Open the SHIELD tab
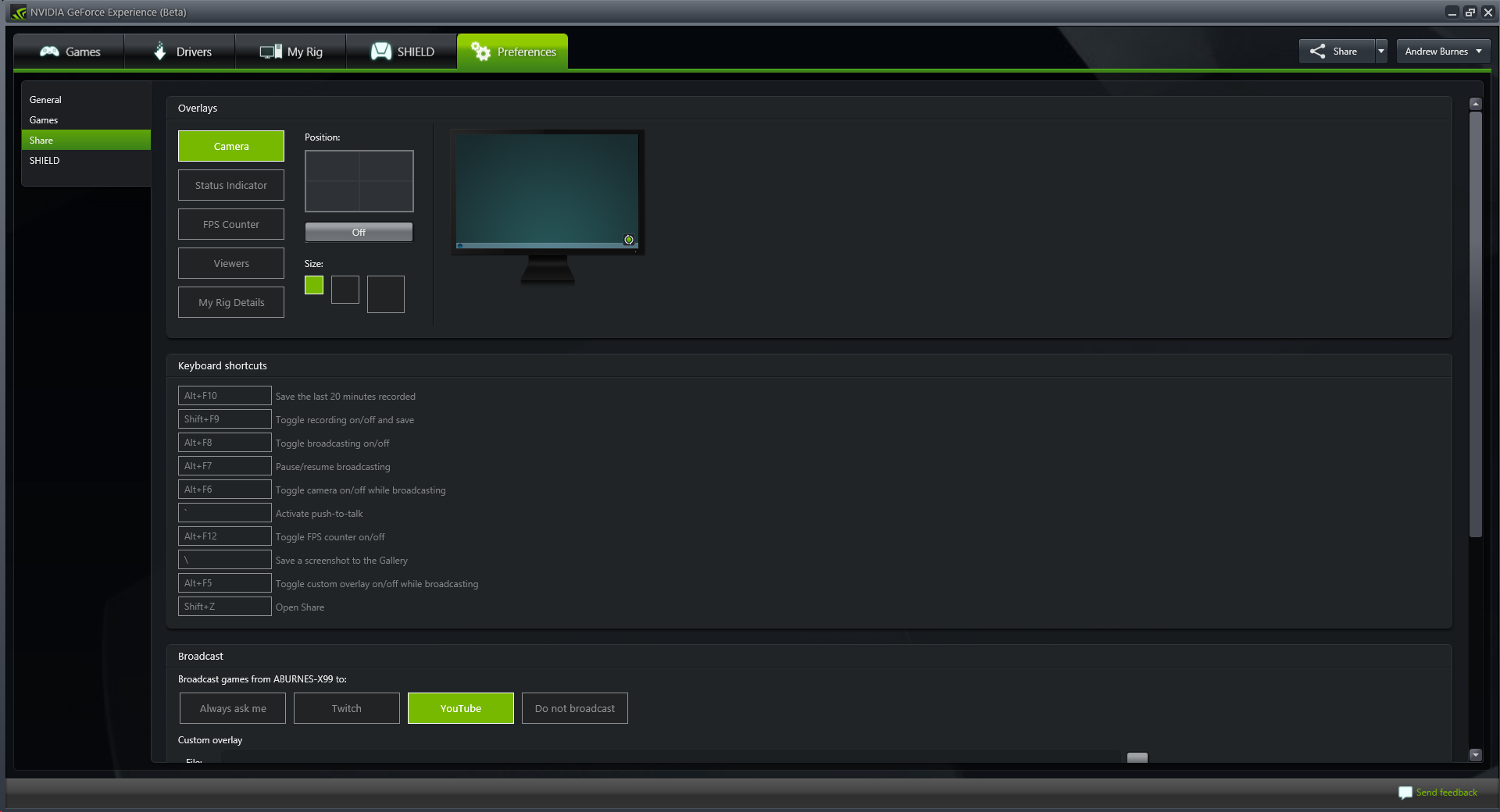Screen dimensions: 1500x812 tap(402, 52)
